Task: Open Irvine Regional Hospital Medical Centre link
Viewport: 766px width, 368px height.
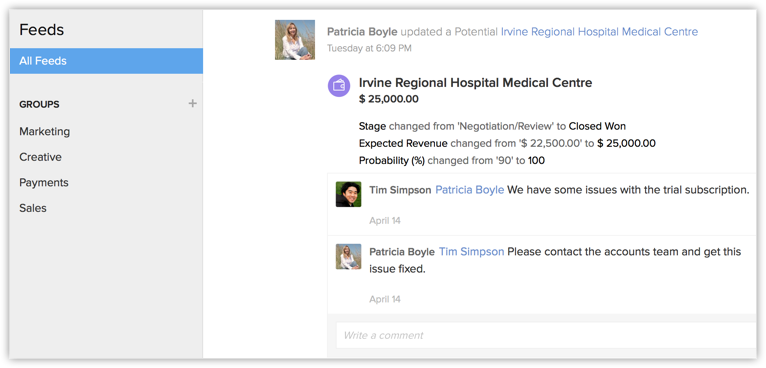Action: 599,32
